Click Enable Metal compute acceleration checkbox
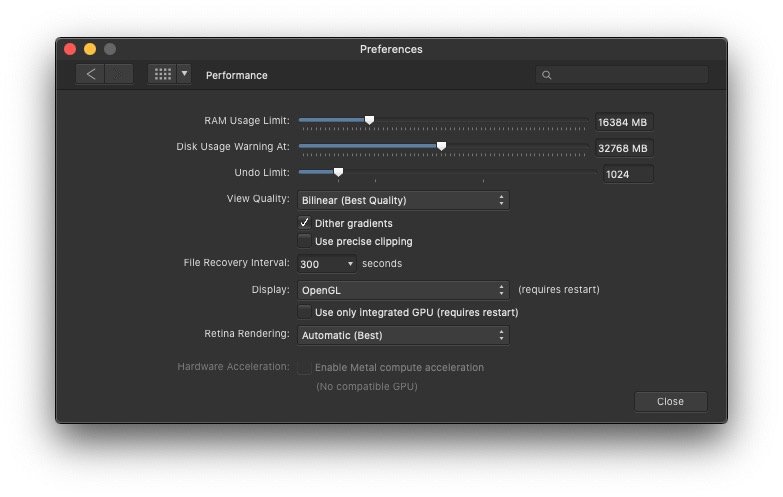783x497 pixels. pos(304,367)
